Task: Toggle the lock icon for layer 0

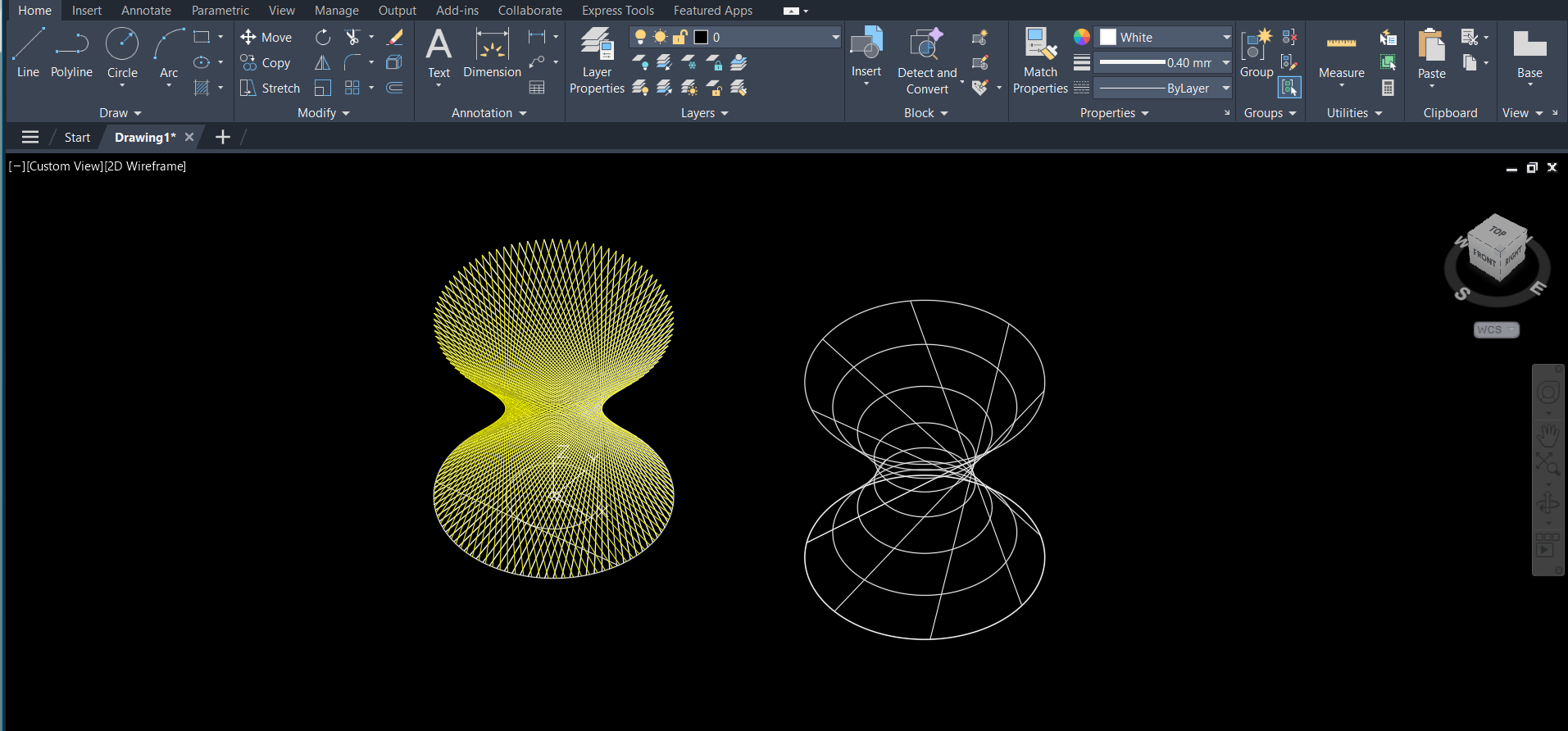Action: pos(679,38)
